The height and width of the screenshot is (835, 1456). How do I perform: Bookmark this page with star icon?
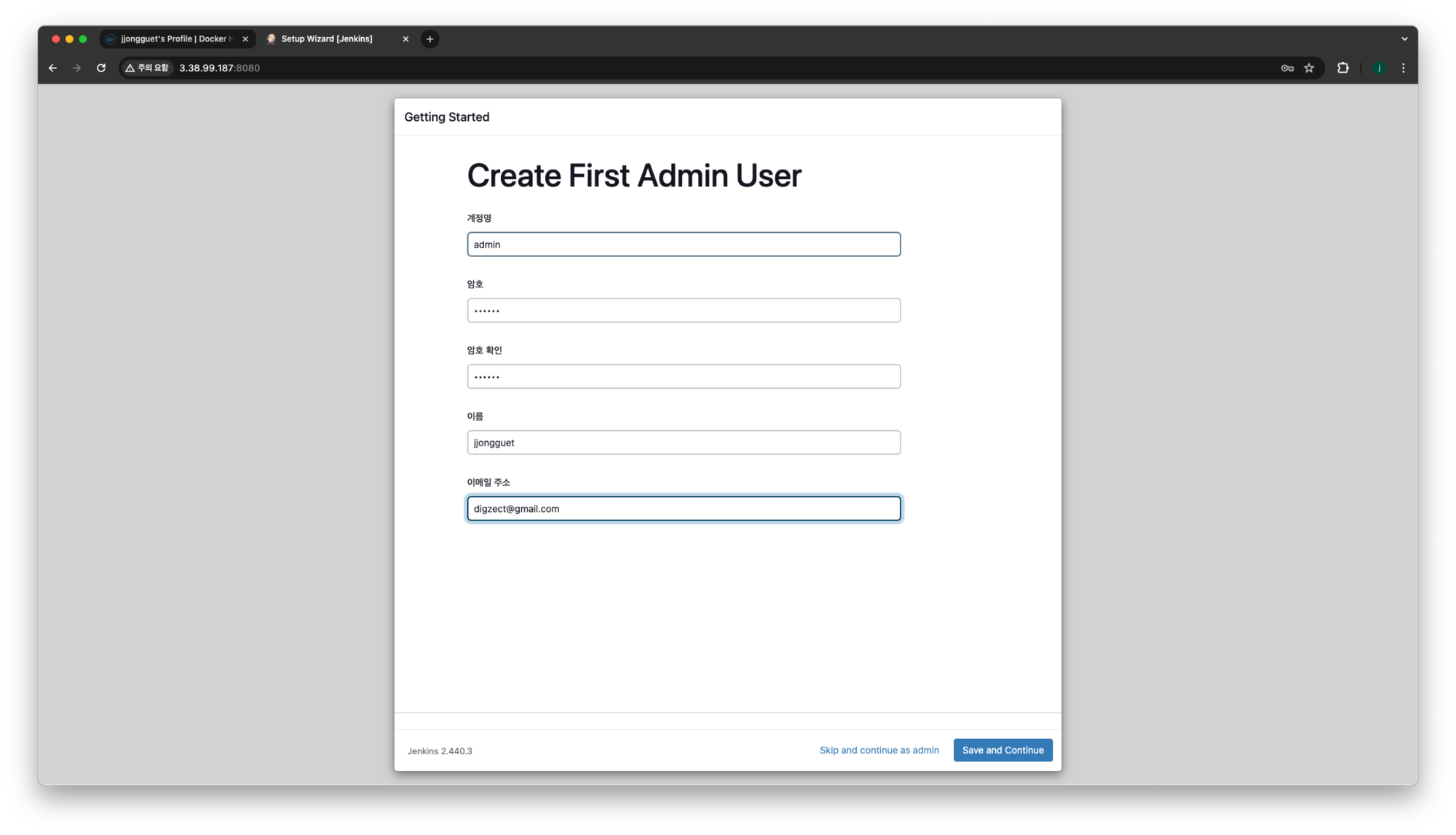pos(1309,68)
